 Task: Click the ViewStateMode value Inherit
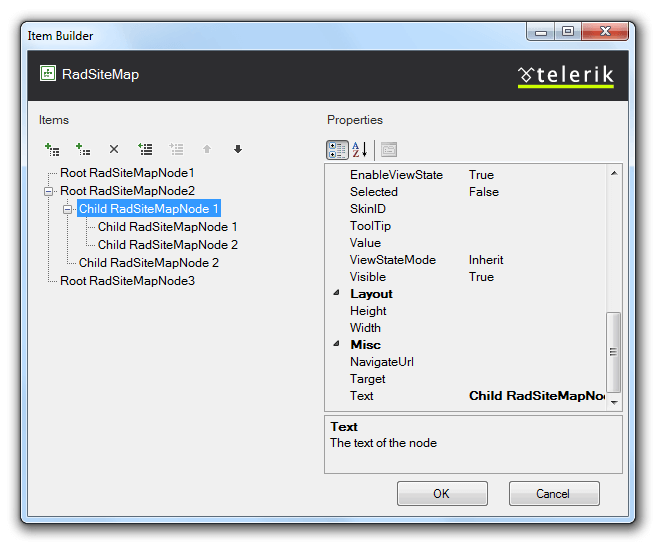486,260
